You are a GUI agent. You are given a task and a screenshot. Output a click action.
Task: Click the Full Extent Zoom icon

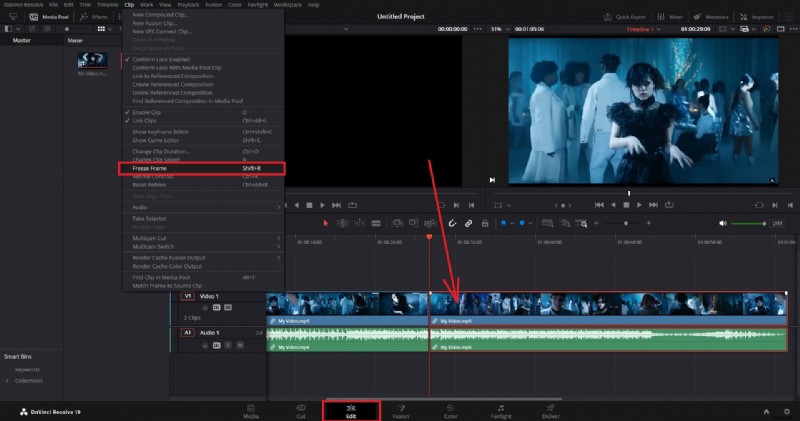pyautogui.click(x=547, y=223)
